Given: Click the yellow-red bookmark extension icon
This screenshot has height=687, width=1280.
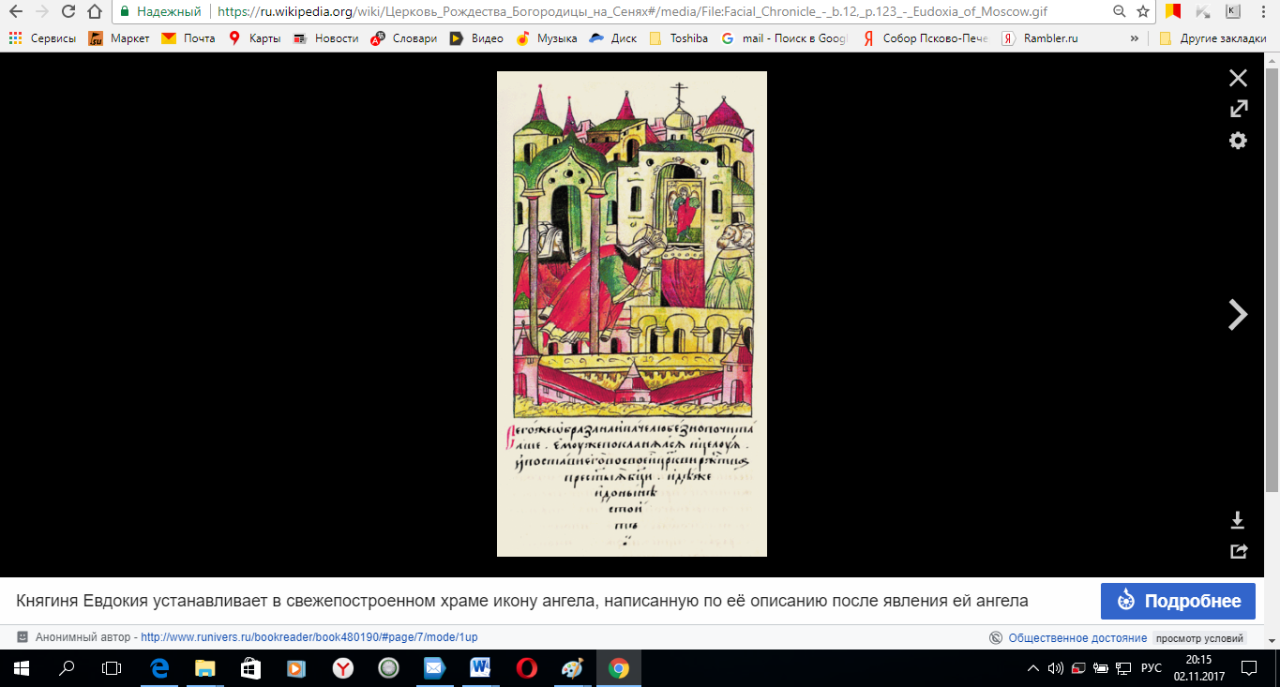Looking at the screenshot, I should tap(1173, 12).
